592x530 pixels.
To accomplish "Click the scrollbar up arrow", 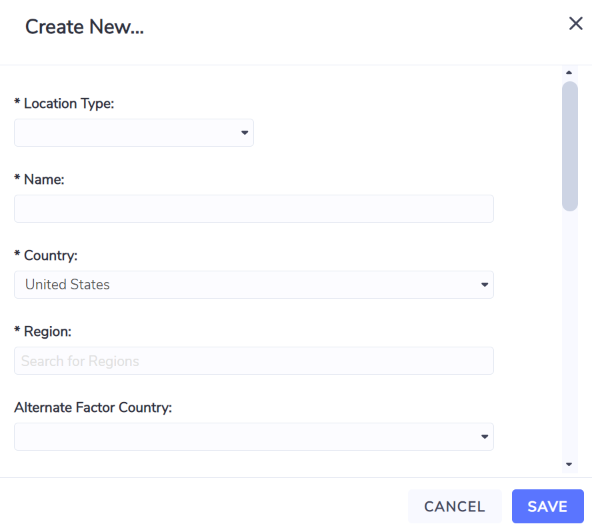I will pos(569,72).
